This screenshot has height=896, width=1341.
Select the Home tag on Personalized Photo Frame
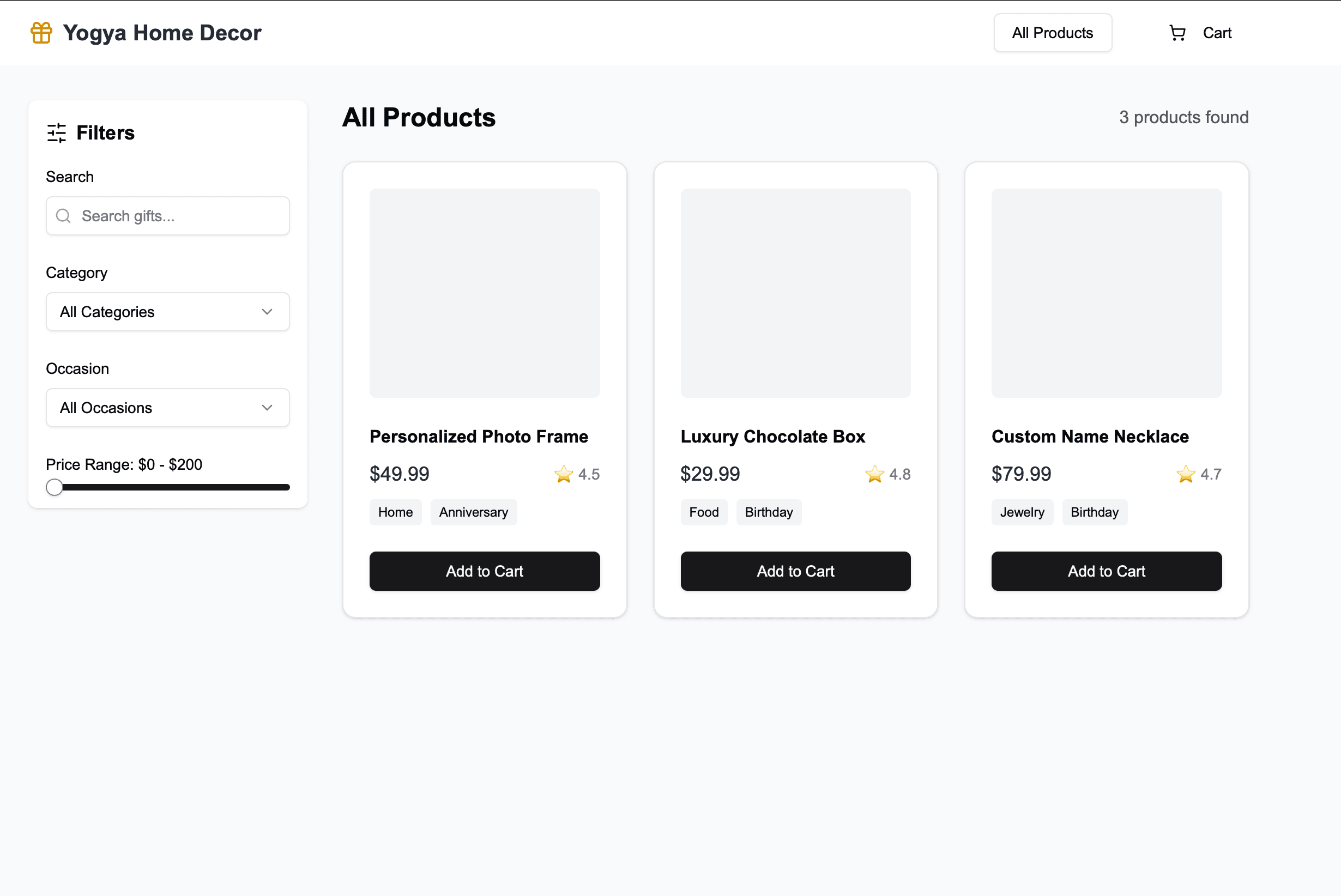point(395,512)
